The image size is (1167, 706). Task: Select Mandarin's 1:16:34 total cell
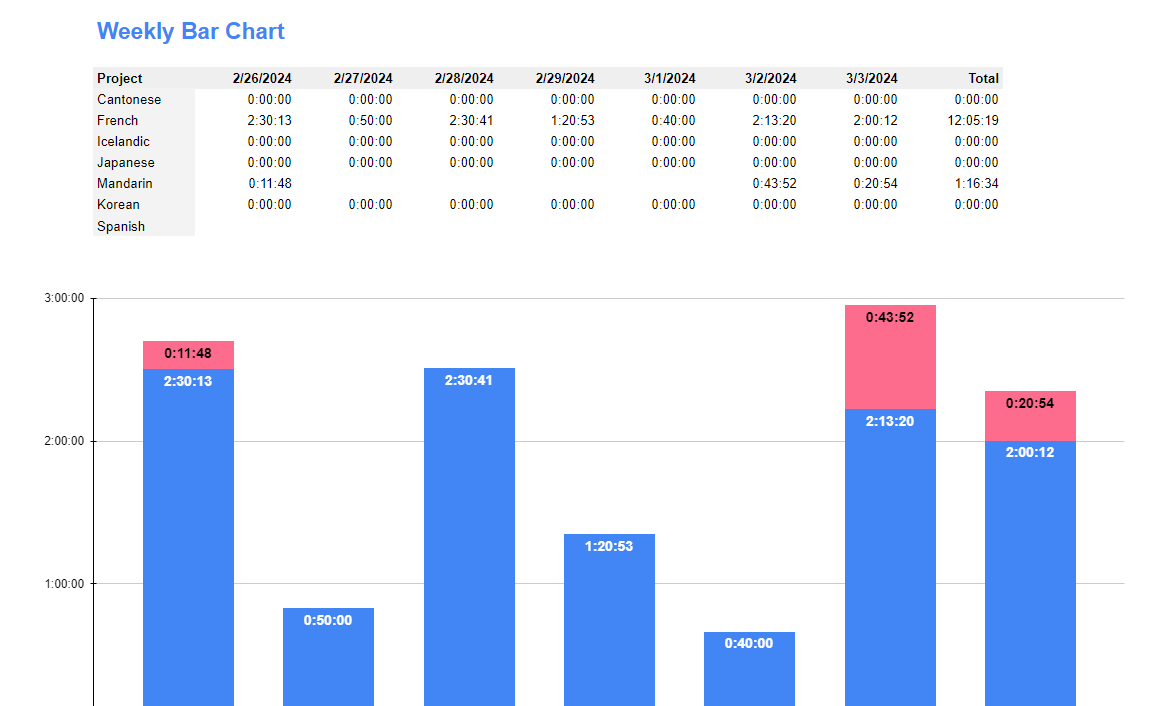(975, 183)
